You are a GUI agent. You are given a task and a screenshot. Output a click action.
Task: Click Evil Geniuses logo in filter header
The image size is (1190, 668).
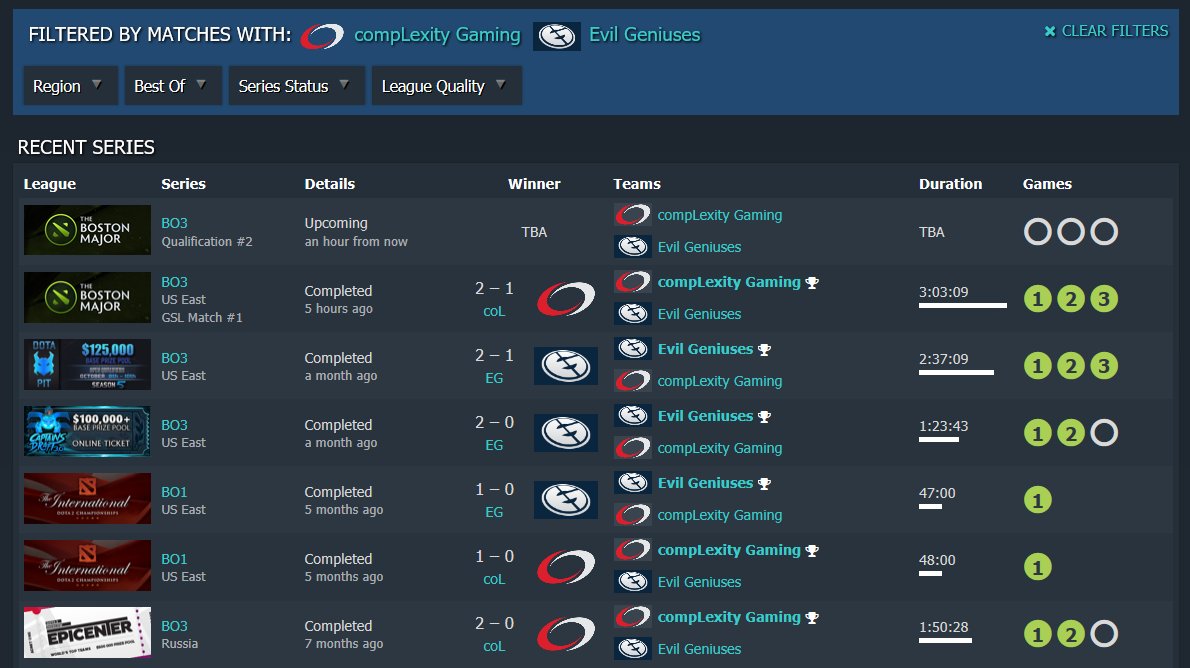557,36
